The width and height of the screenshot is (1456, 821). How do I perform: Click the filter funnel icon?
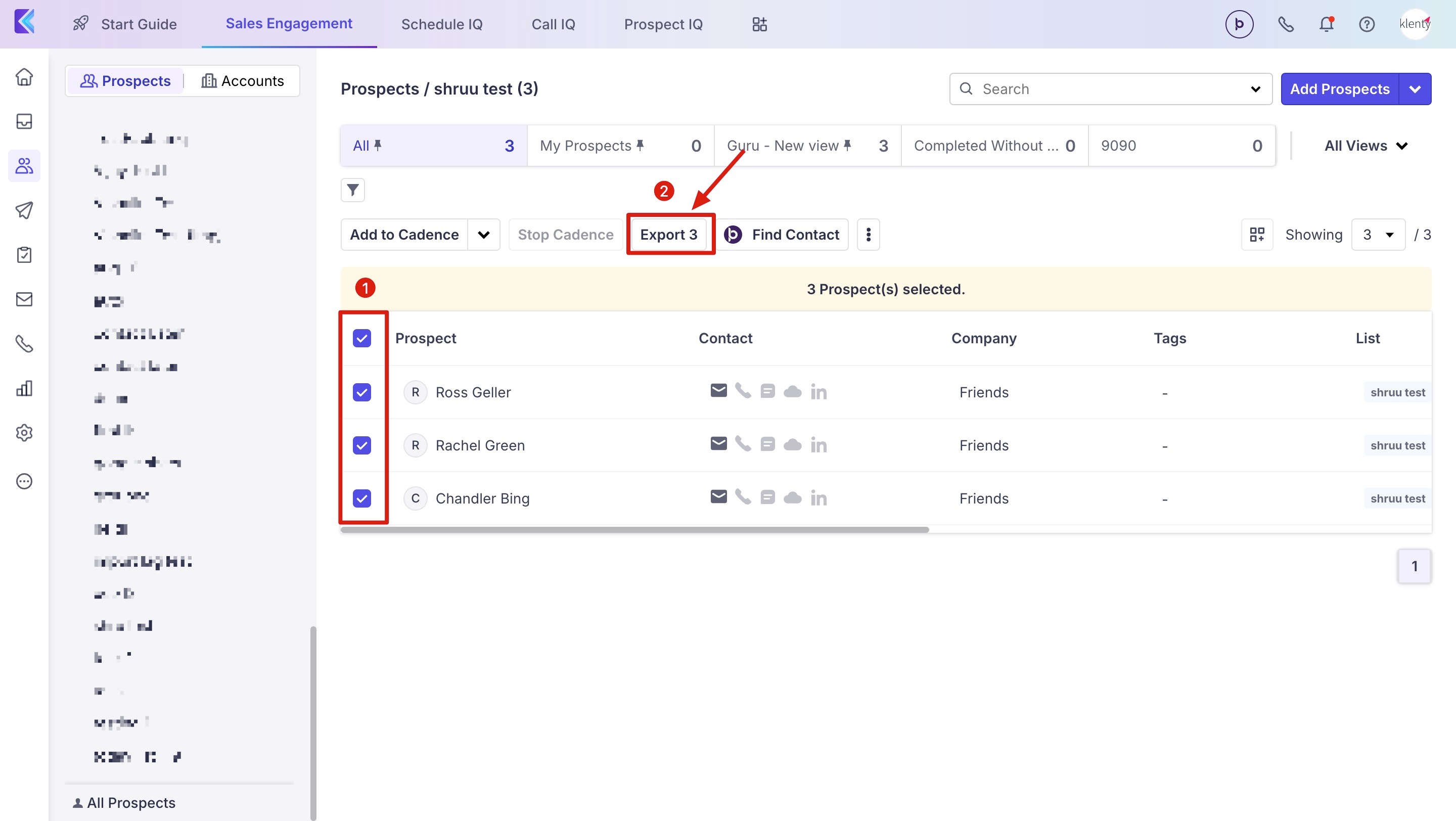click(353, 190)
